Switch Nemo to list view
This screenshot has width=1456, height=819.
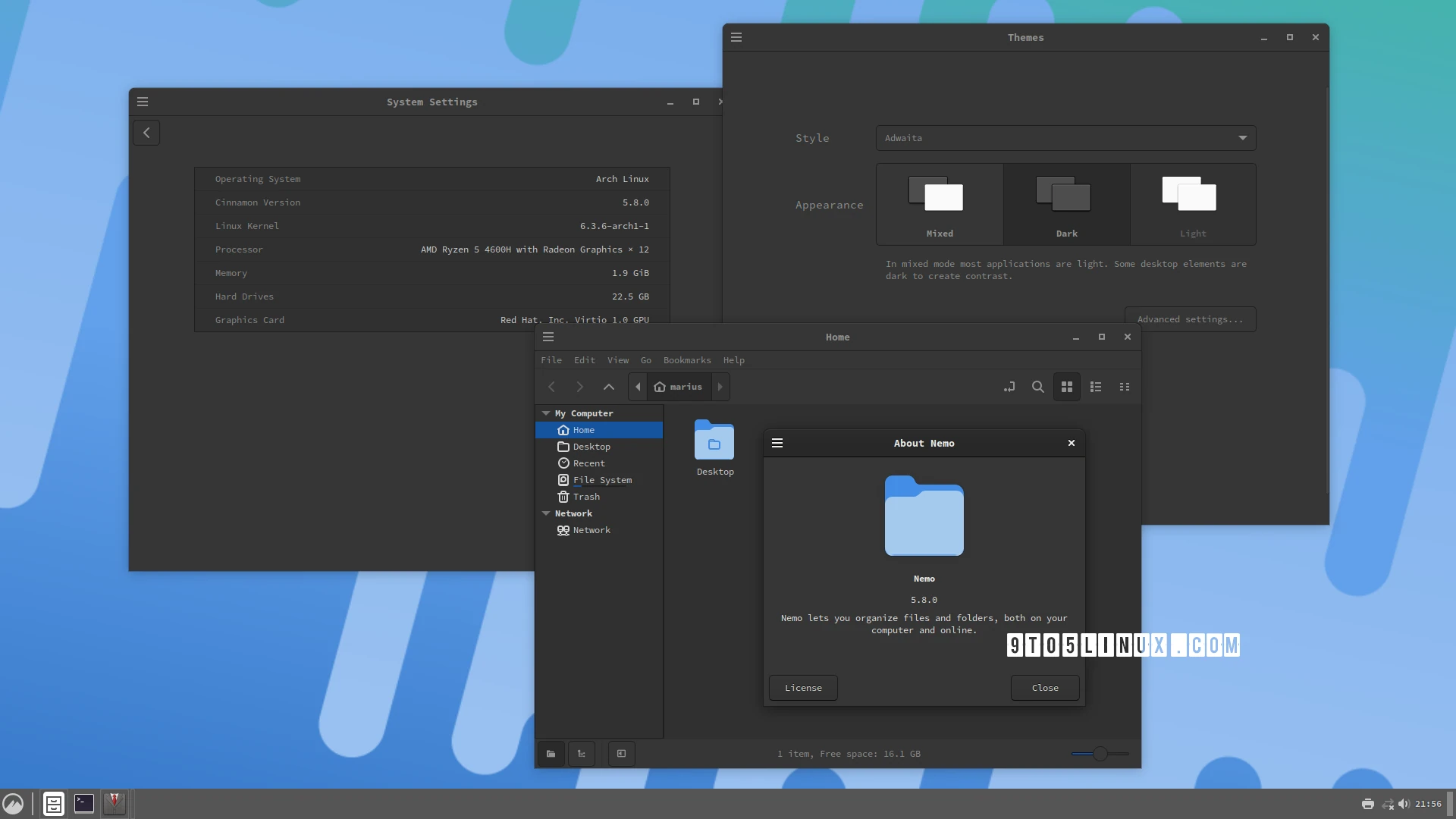coord(1095,387)
